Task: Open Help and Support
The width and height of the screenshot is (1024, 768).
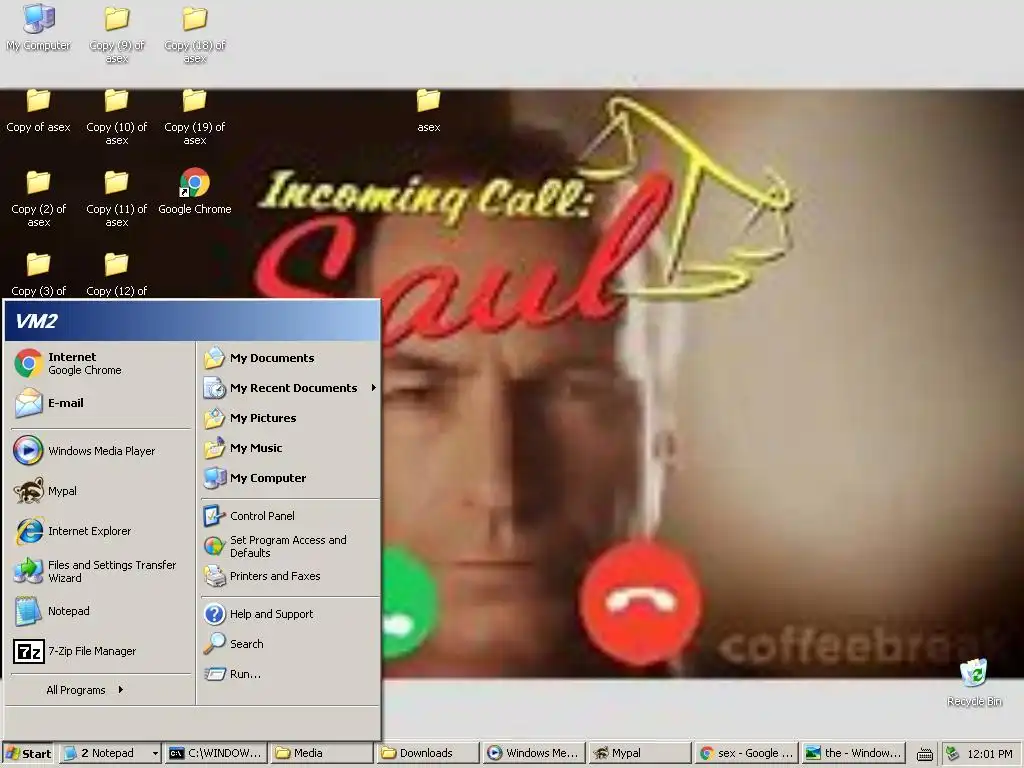Action: coord(289,614)
